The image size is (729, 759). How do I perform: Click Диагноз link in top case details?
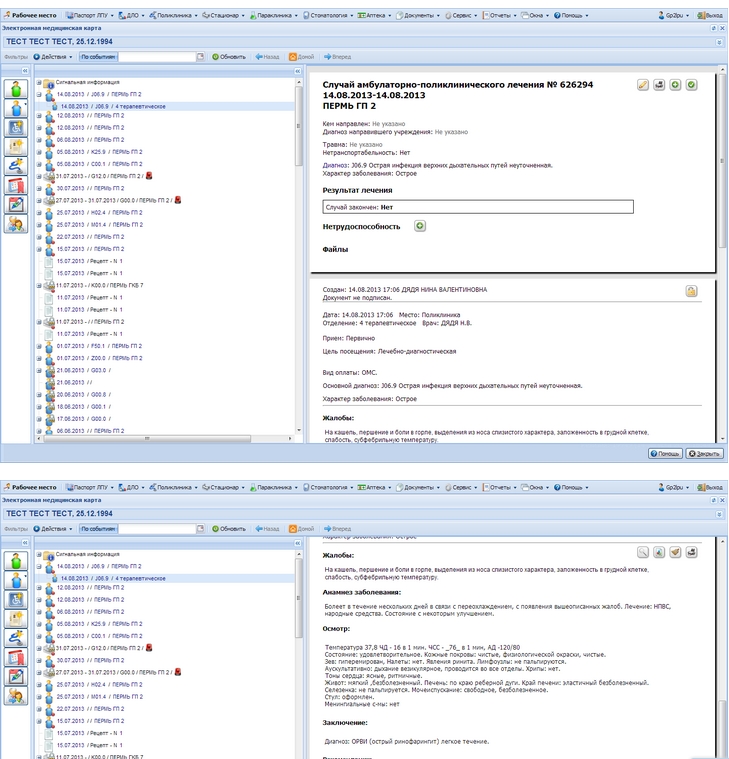pos(335,166)
